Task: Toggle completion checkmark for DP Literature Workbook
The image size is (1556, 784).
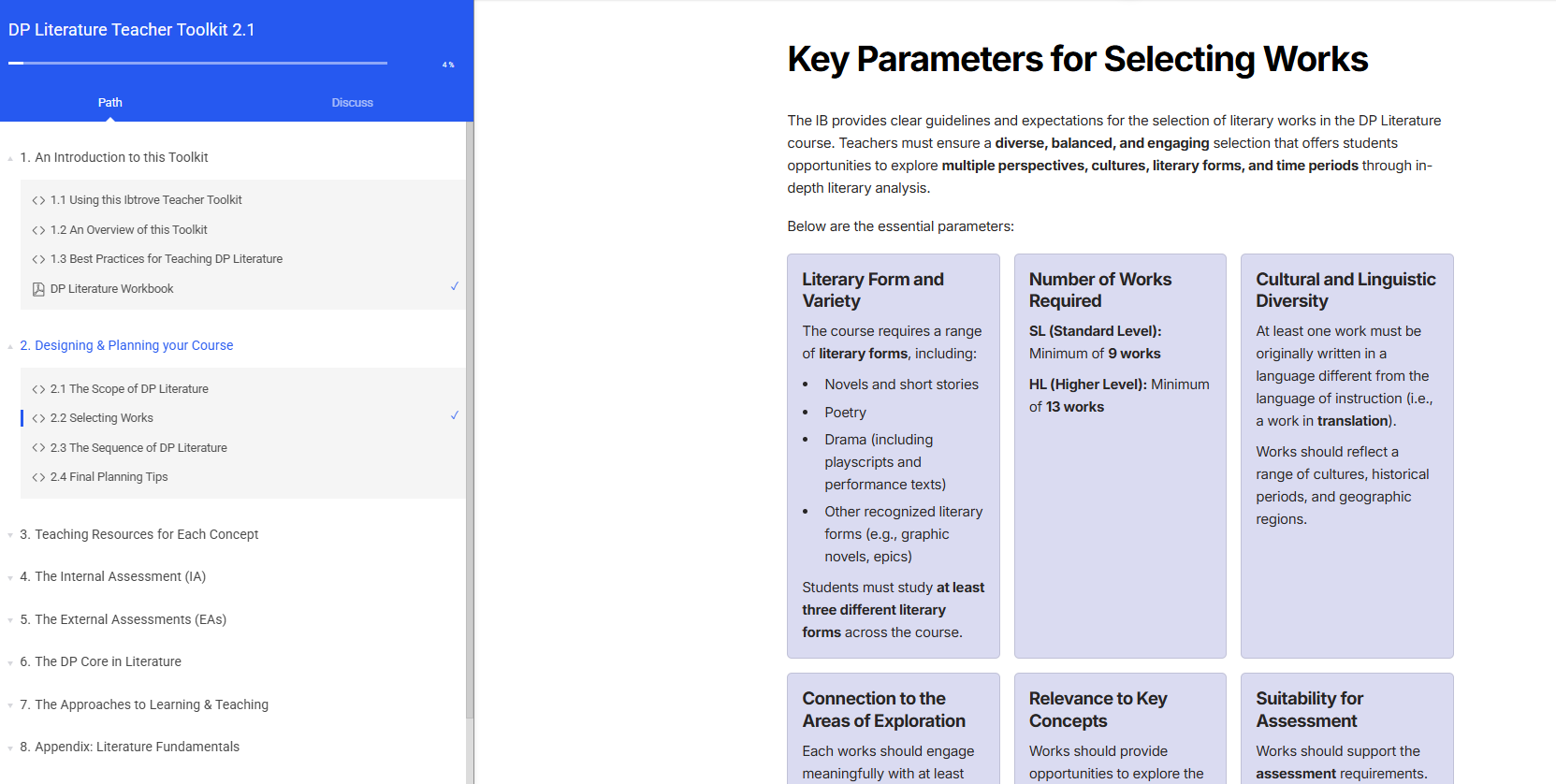Action: (x=455, y=286)
